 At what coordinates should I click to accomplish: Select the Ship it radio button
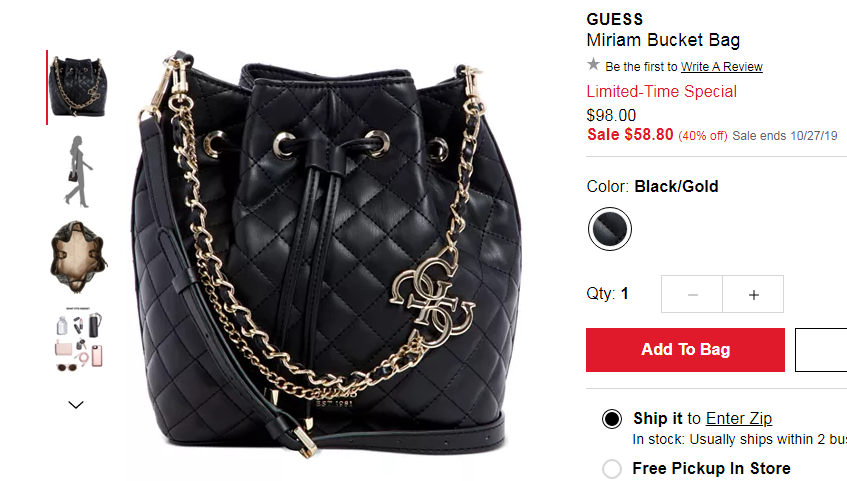click(x=612, y=418)
